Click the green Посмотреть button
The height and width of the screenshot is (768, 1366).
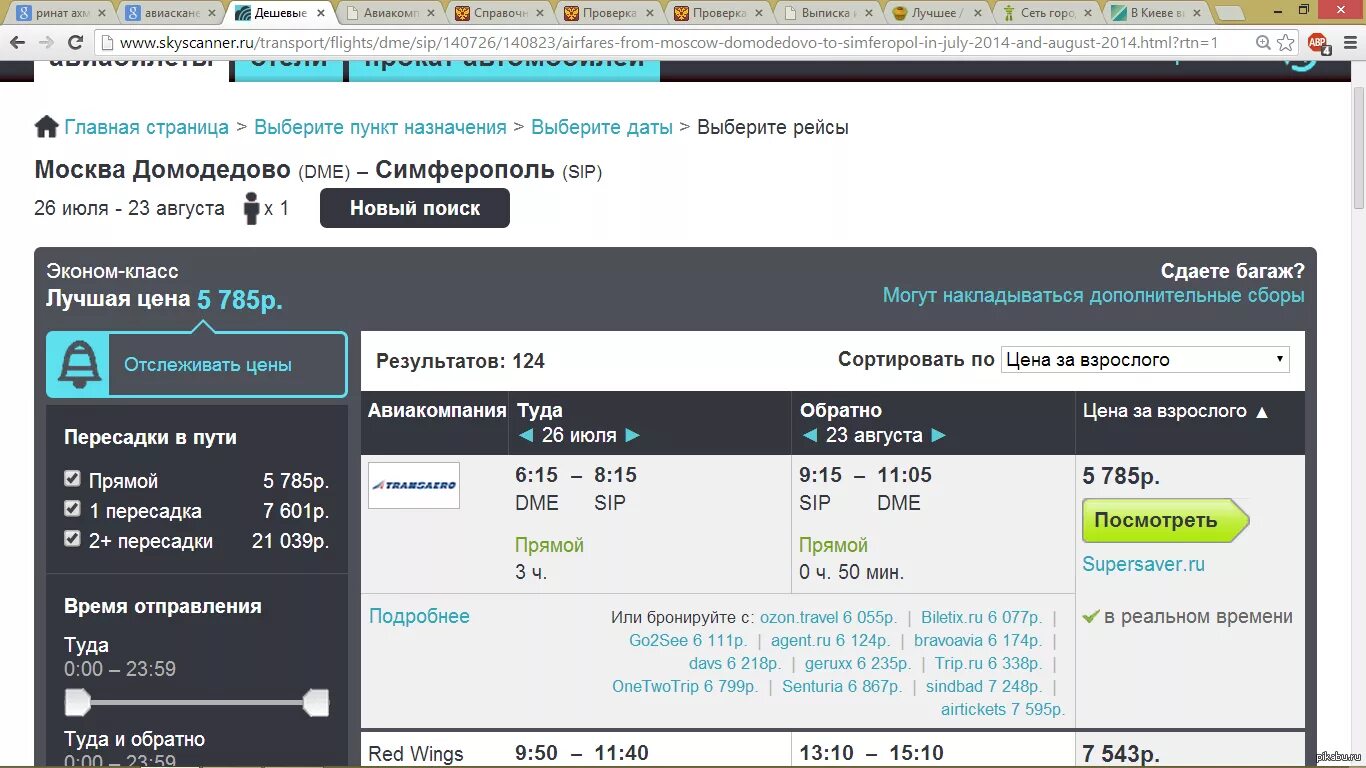[x=1166, y=520]
